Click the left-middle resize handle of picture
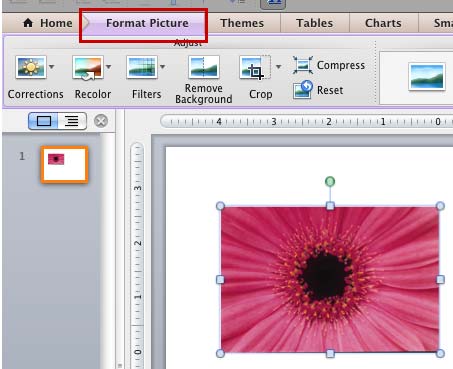This screenshot has height=369, width=453. (x=220, y=279)
